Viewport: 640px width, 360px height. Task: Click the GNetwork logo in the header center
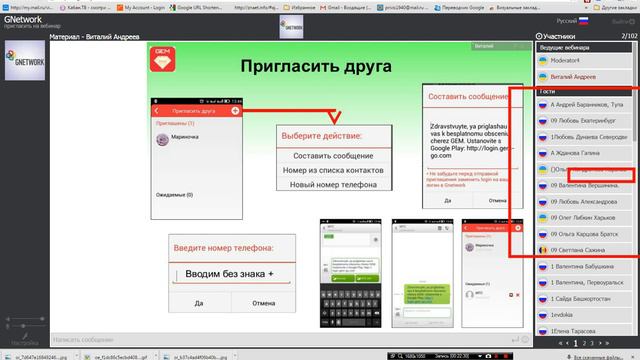[291, 27]
